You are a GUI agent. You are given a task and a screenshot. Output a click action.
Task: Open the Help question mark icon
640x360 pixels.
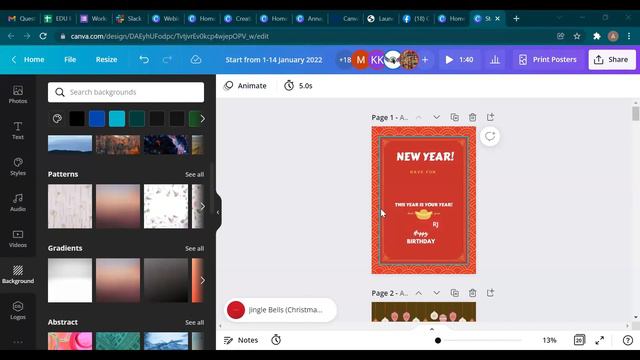click(x=628, y=340)
